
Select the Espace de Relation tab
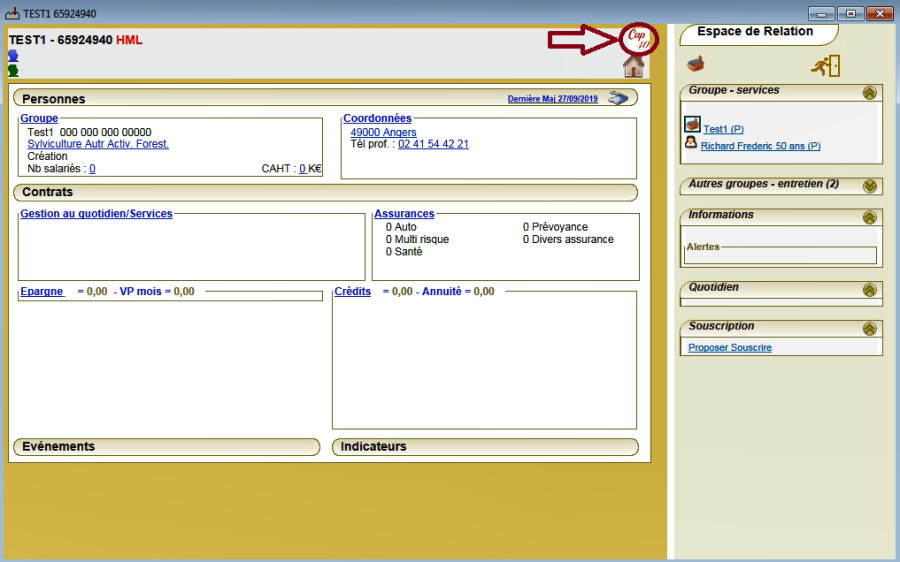(756, 32)
